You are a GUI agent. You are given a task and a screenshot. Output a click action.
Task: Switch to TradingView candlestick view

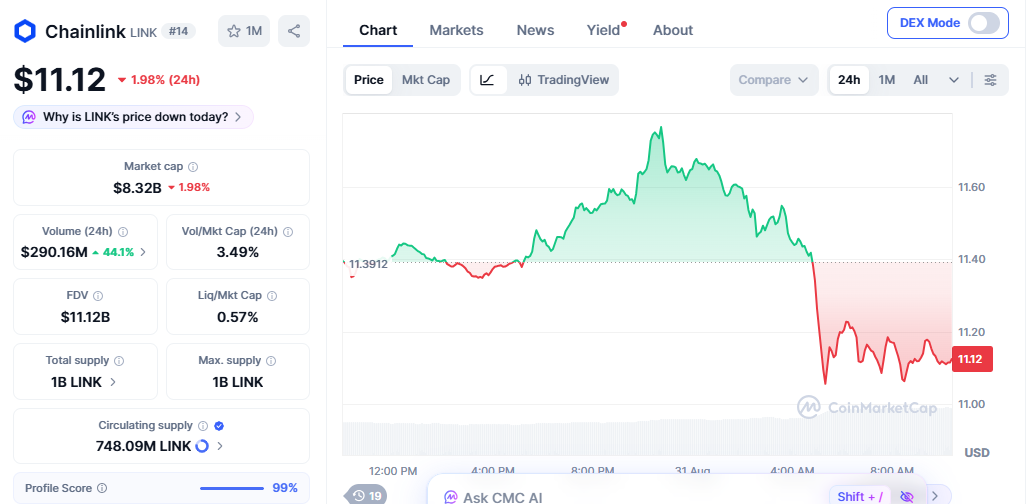pos(563,80)
